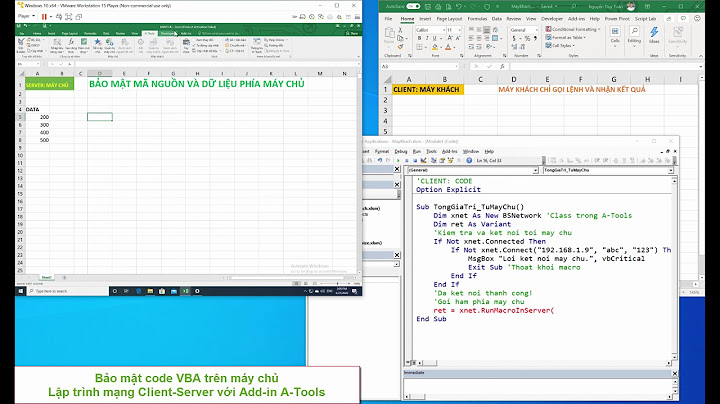Toggle Bold formatting in client Excel

pyautogui.click(x=419, y=38)
